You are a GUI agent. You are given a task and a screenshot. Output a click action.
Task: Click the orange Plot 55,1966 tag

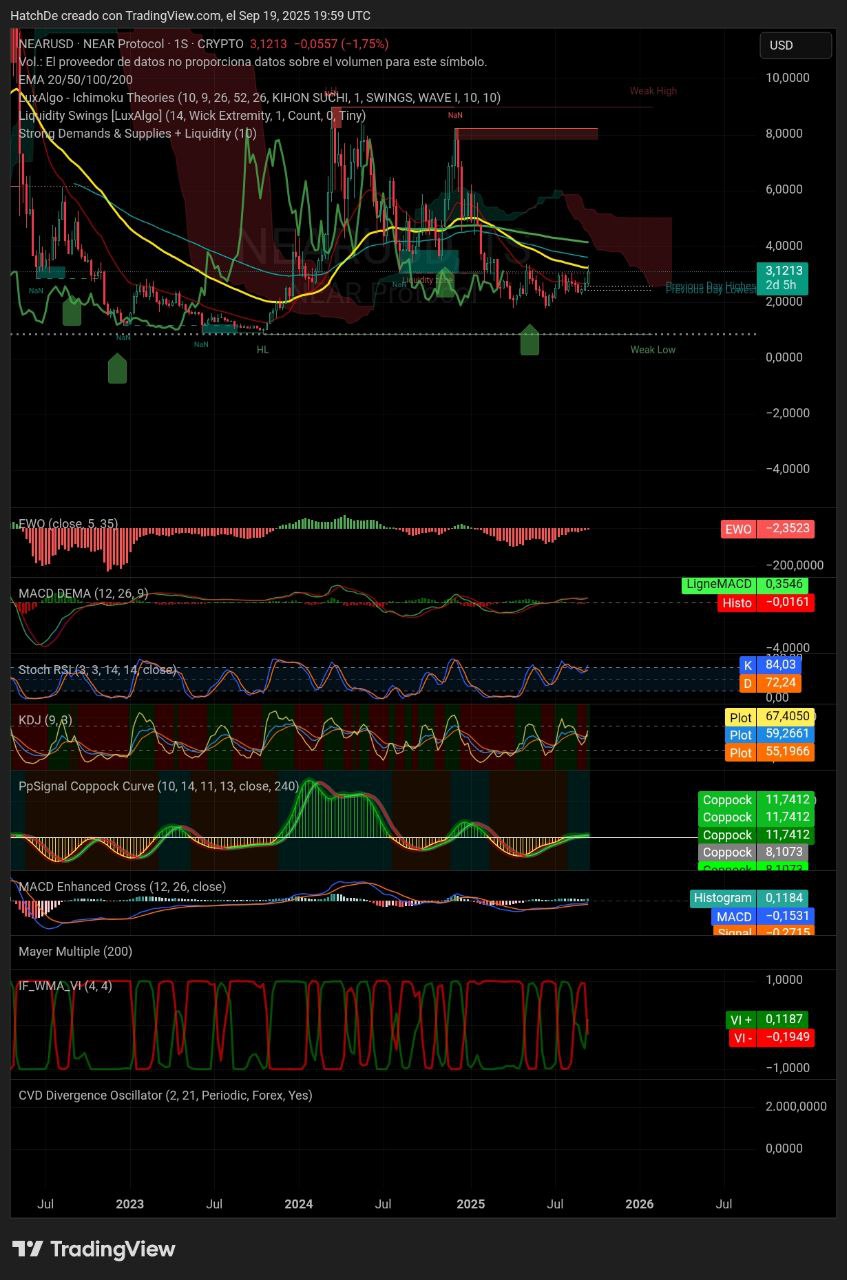pyautogui.click(x=769, y=752)
